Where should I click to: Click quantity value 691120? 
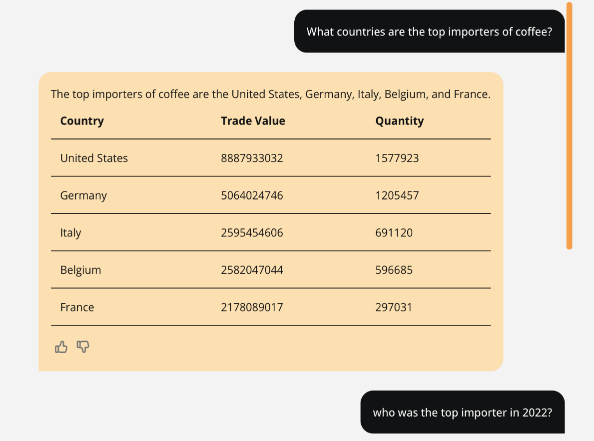pyautogui.click(x=394, y=233)
